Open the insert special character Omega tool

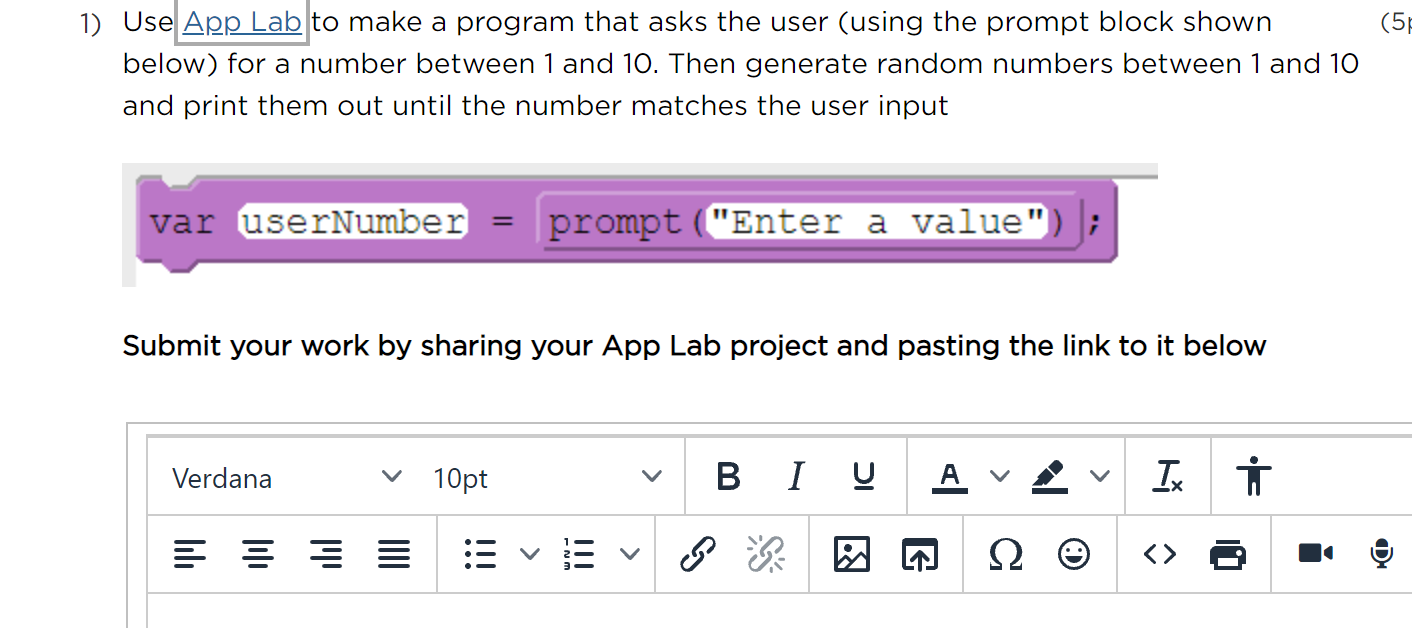click(x=1005, y=553)
